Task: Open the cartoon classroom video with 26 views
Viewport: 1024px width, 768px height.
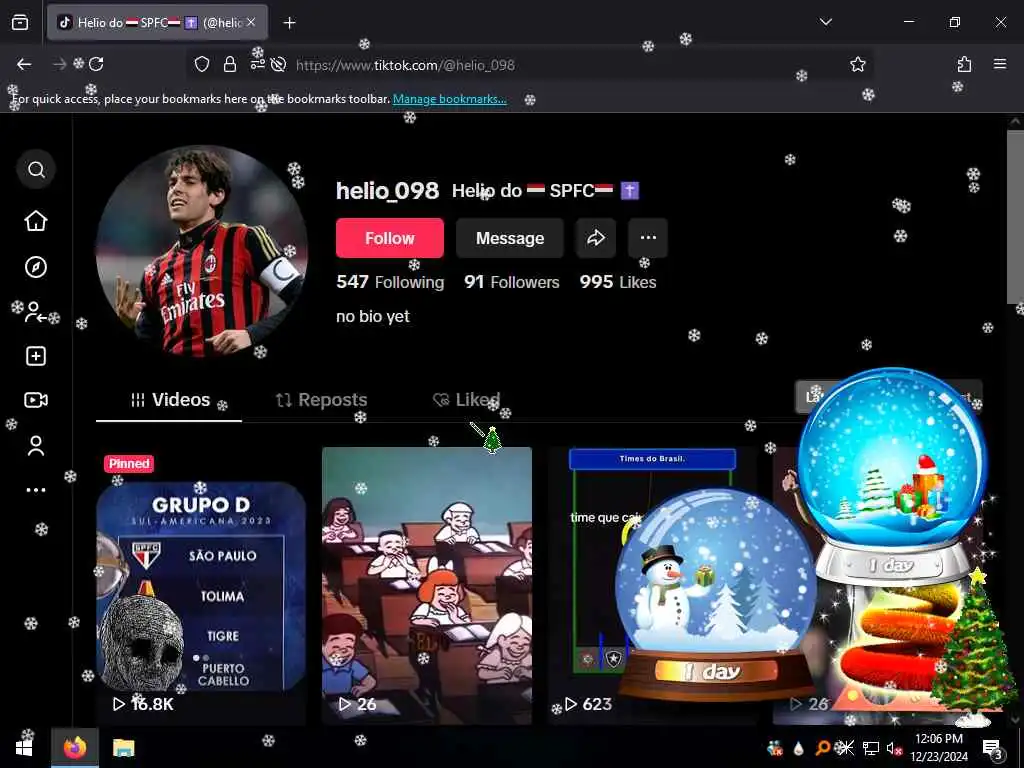Action: click(x=427, y=586)
